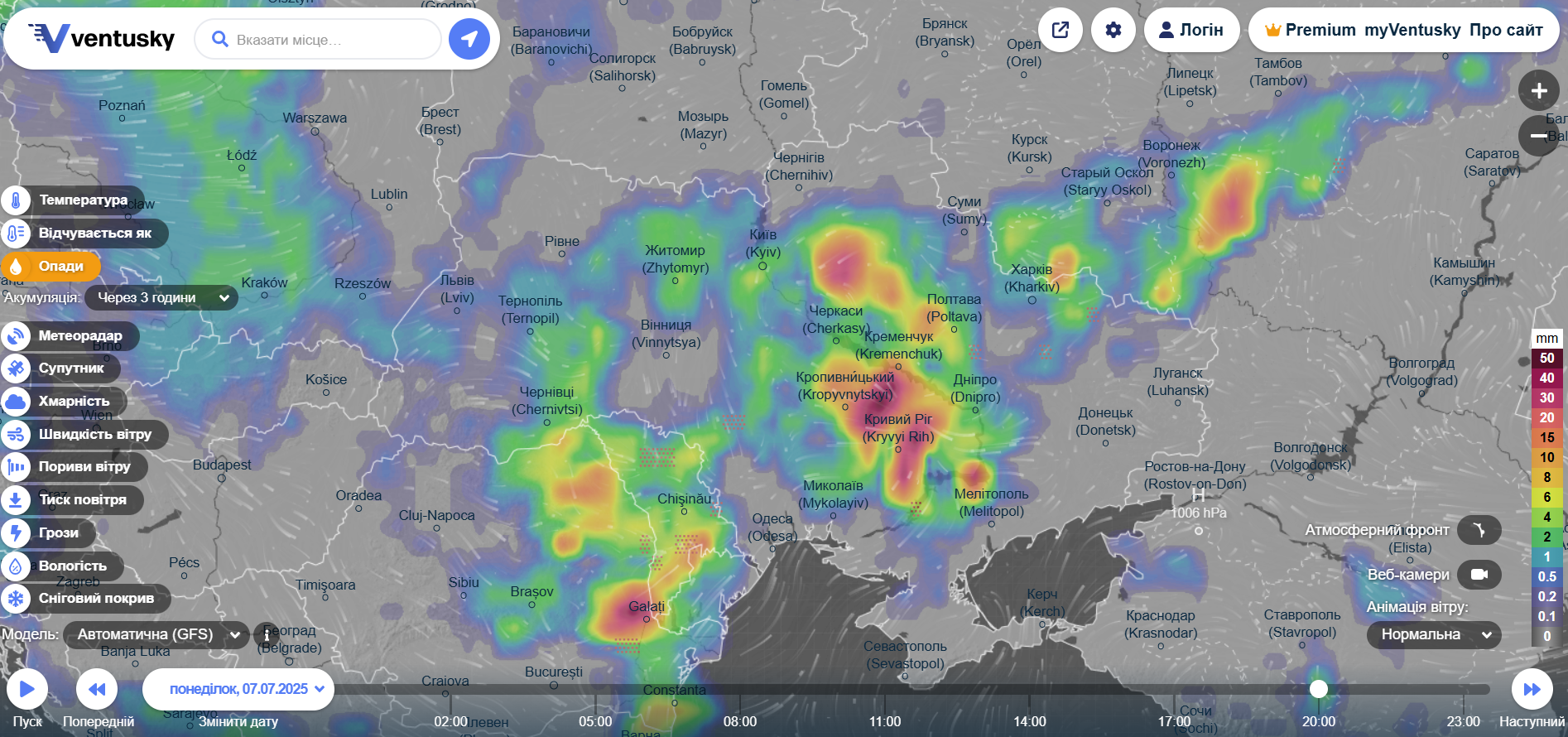Expand the accumulation 'Через 3 години' dropdown
Viewport: 1568px width, 737px height.
pos(161,297)
